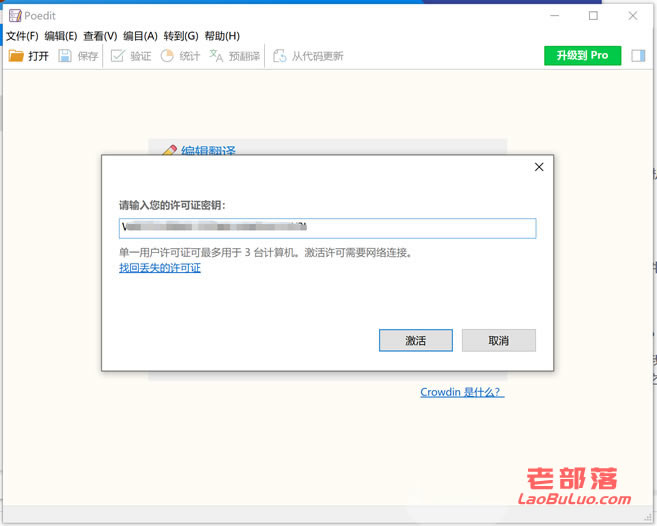Click the Poedit app icon in title bar
The image size is (657, 526).
(x=15, y=16)
